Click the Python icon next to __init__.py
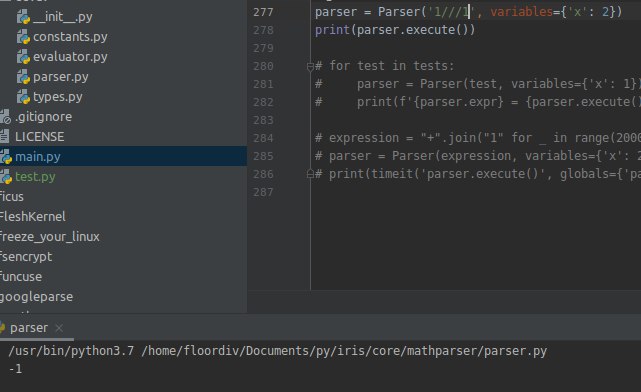 (23, 17)
